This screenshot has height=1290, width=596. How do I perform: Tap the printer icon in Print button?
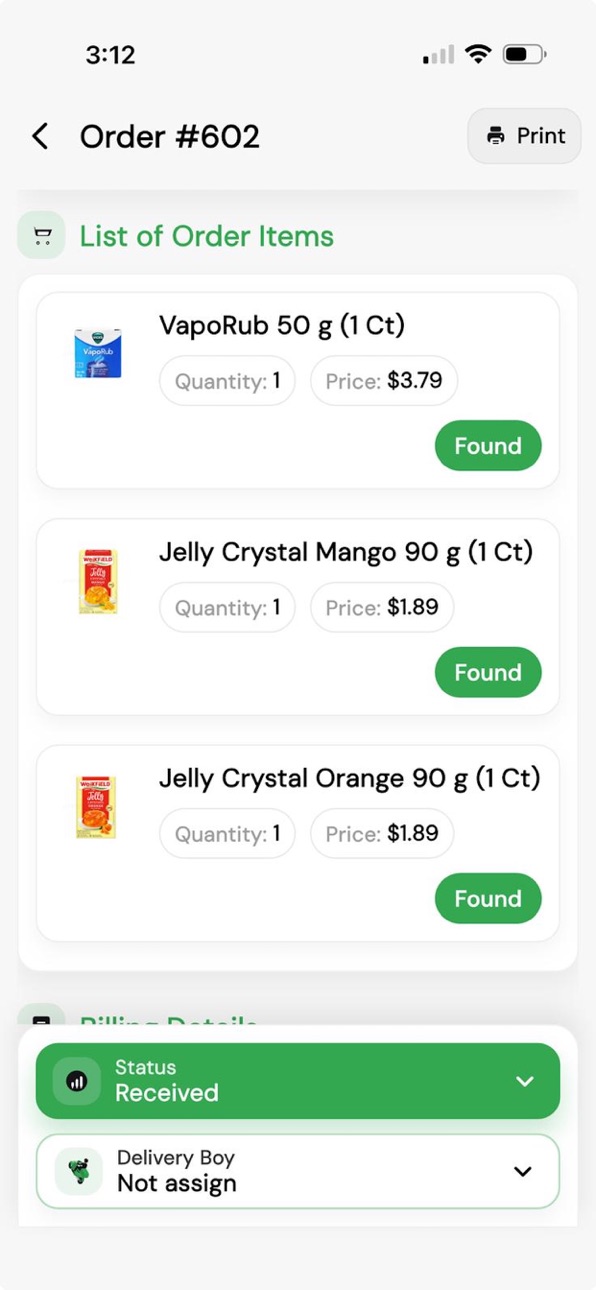coord(496,136)
